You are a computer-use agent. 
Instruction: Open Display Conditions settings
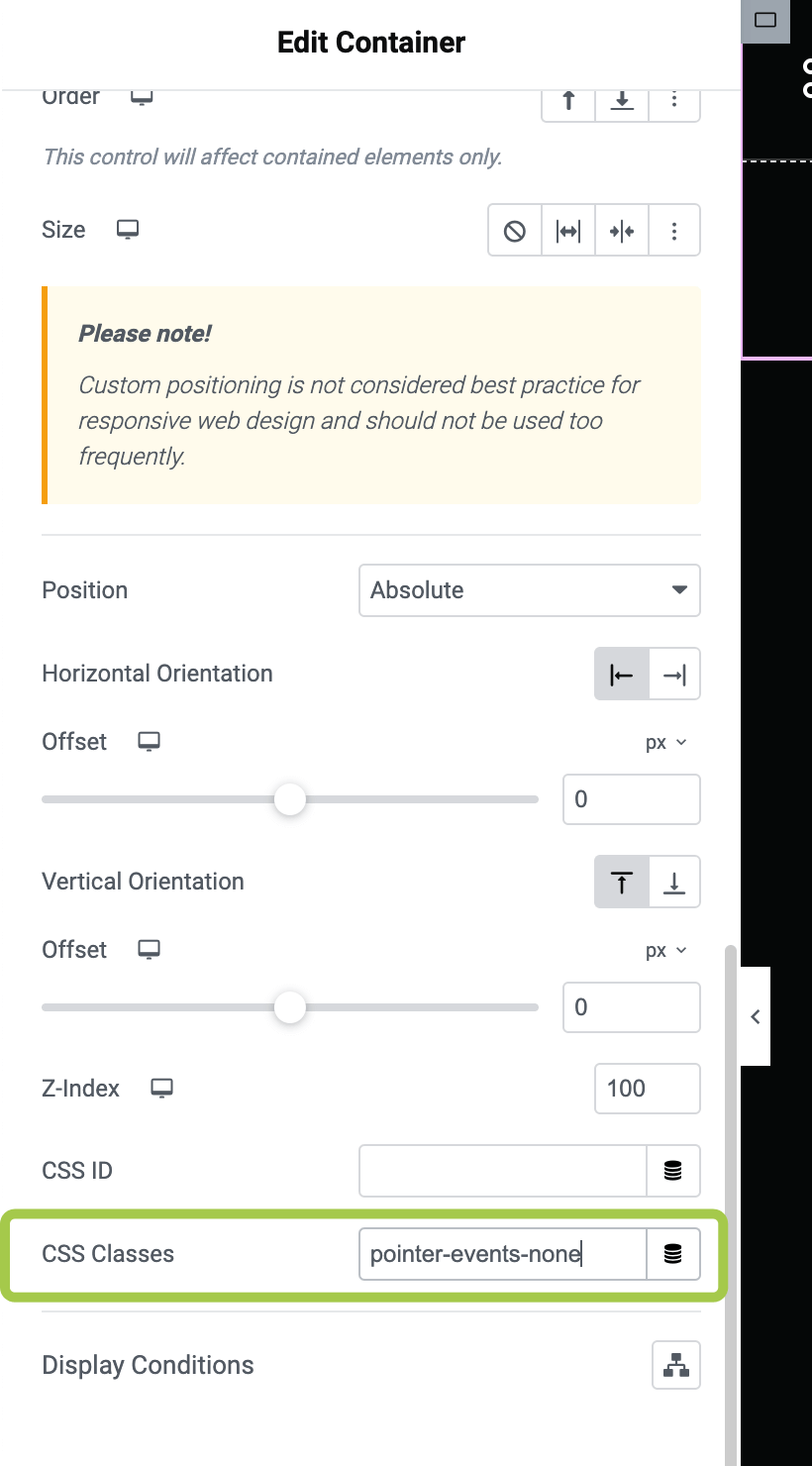[x=676, y=1365]
